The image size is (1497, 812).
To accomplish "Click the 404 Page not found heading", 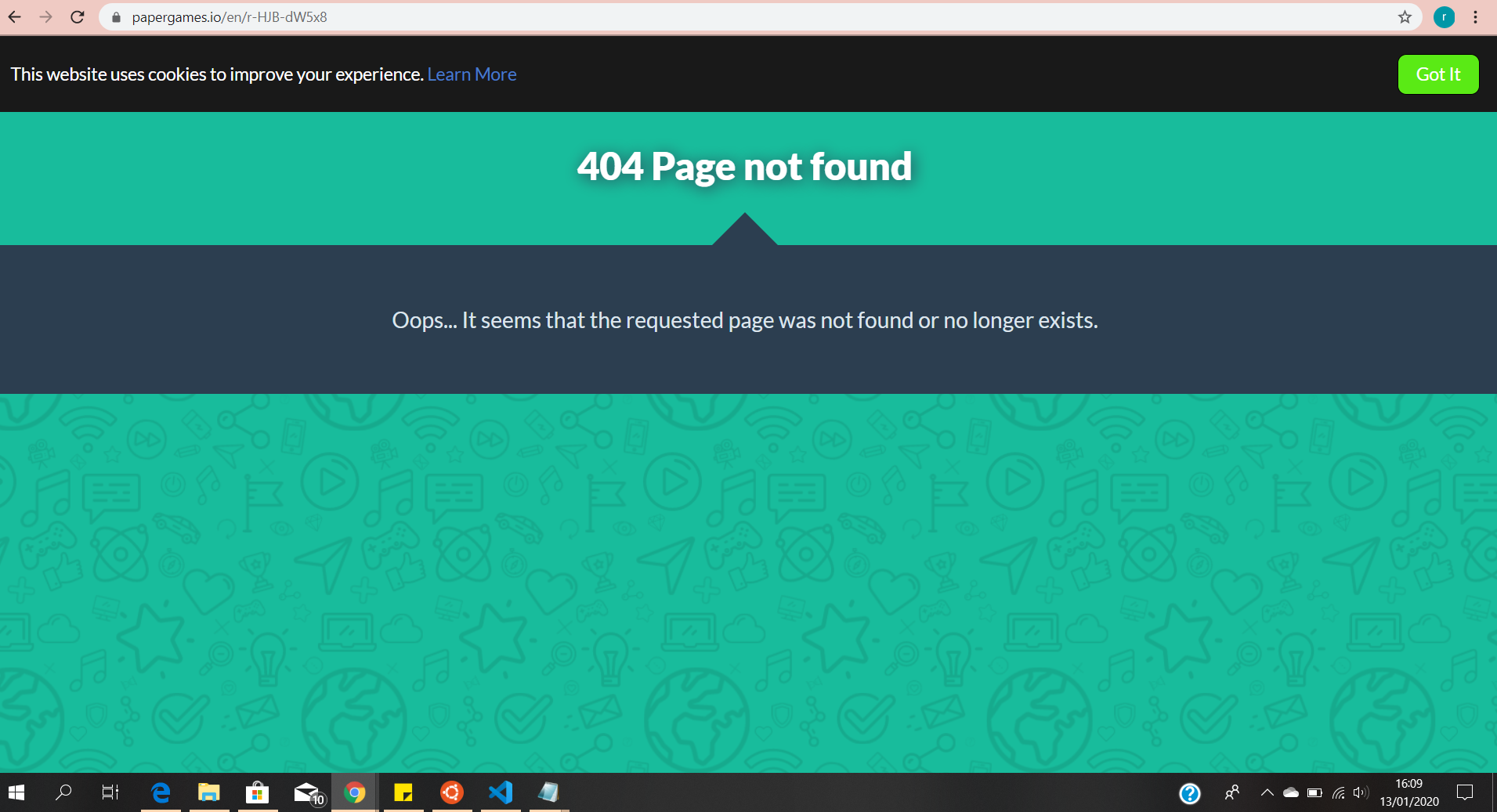I will coord(744,167).
